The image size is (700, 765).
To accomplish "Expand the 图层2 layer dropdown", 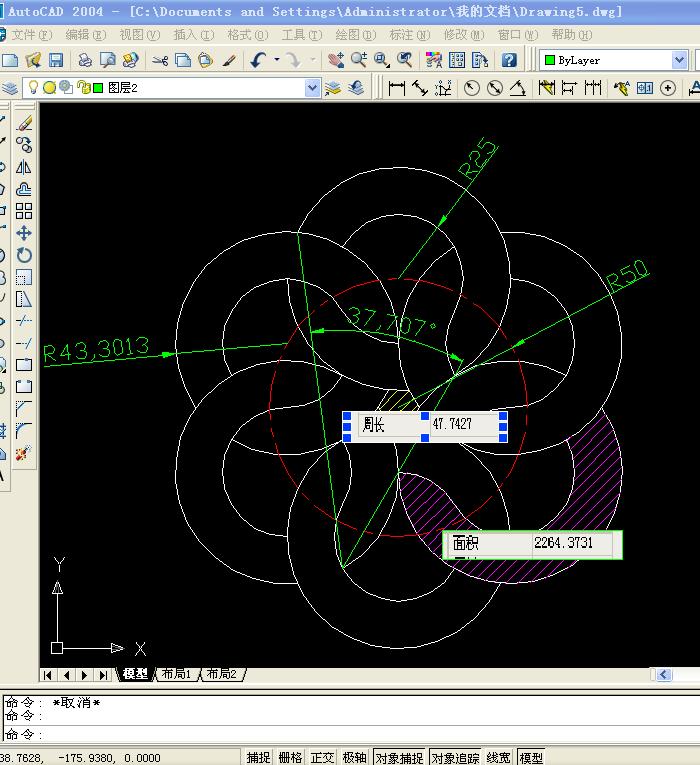I will (312, 88).
